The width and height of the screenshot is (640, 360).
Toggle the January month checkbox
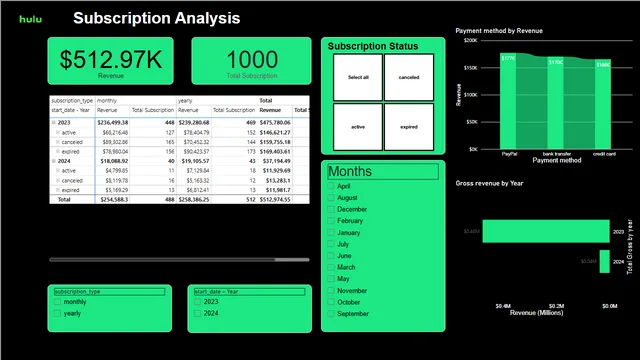coord(331,232)
